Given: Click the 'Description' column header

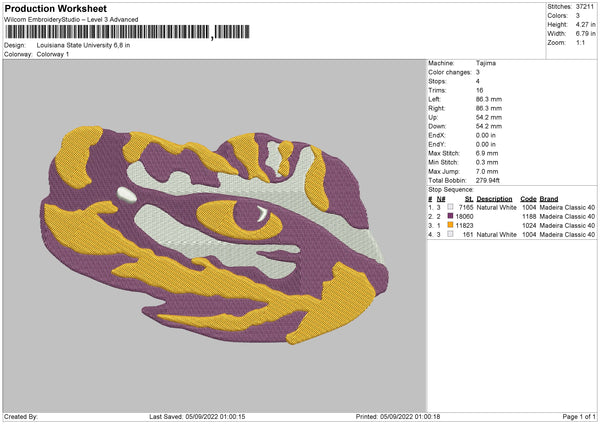Looking at the screenshot, I should click(494, 199).
